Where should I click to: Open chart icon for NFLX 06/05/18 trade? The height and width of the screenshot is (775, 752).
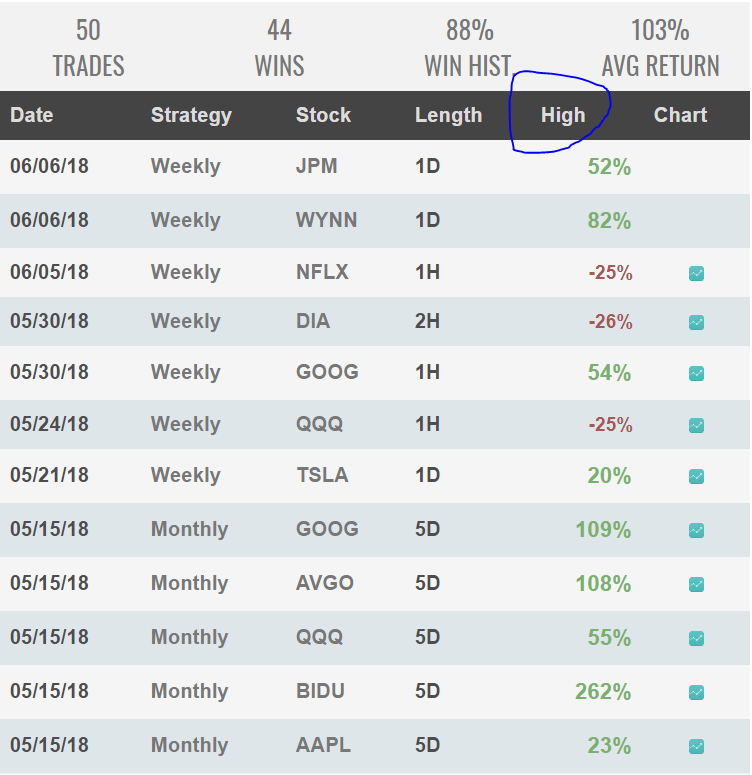click(x=696, y=273)
